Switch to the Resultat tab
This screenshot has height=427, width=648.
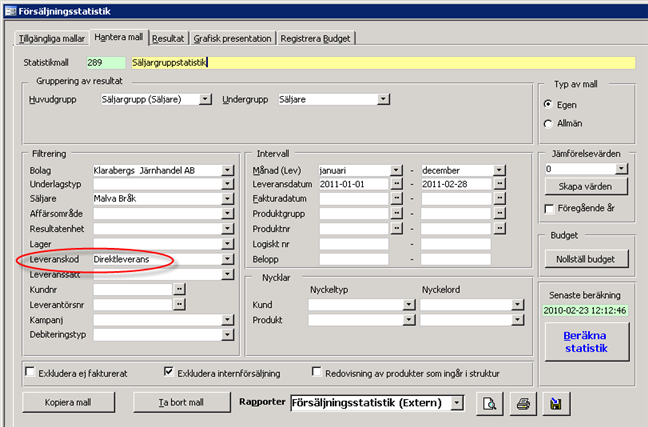coord(168,38)
